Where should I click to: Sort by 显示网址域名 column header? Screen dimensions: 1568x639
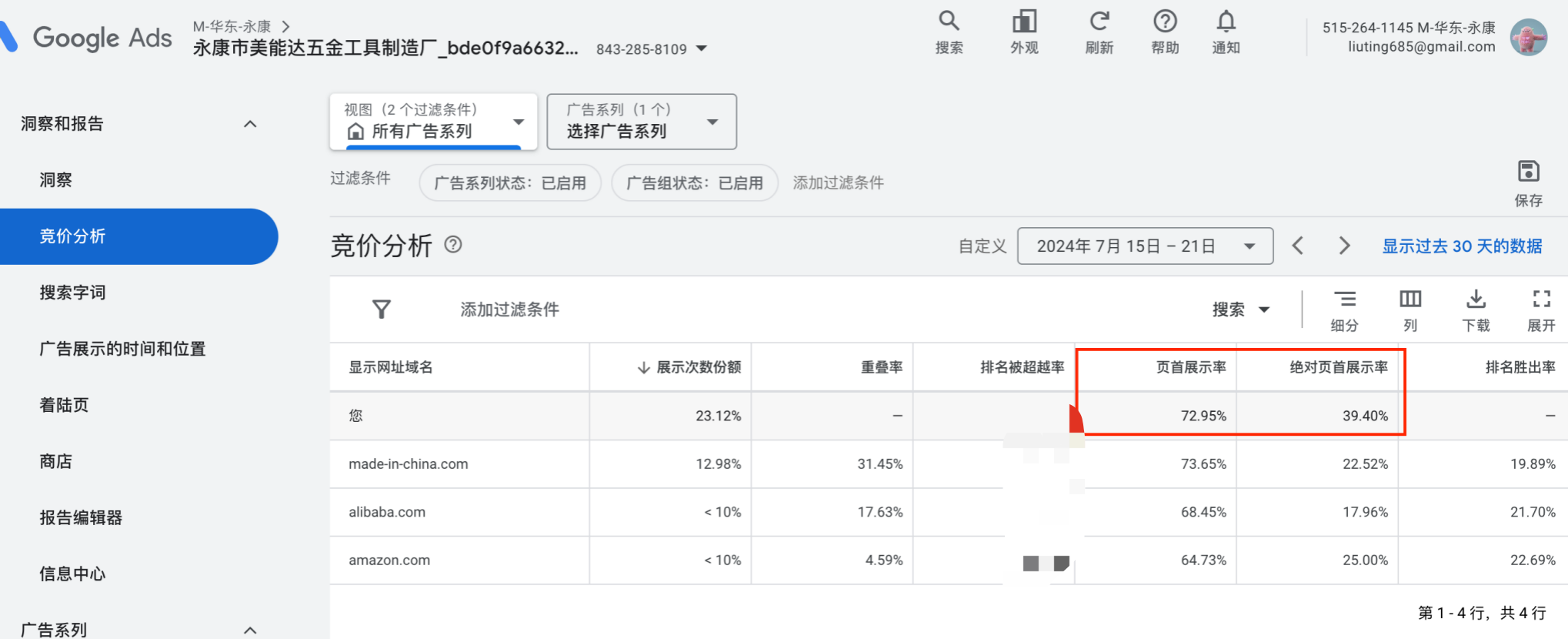click(391, 367)
